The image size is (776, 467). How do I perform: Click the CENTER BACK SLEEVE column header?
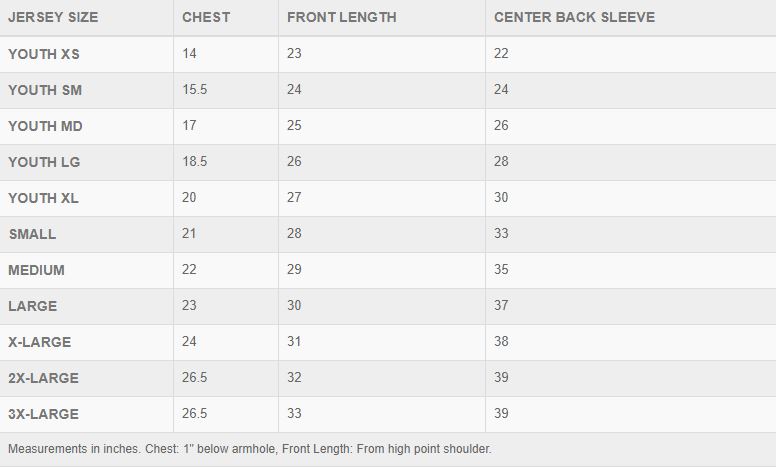coord(574,17)
